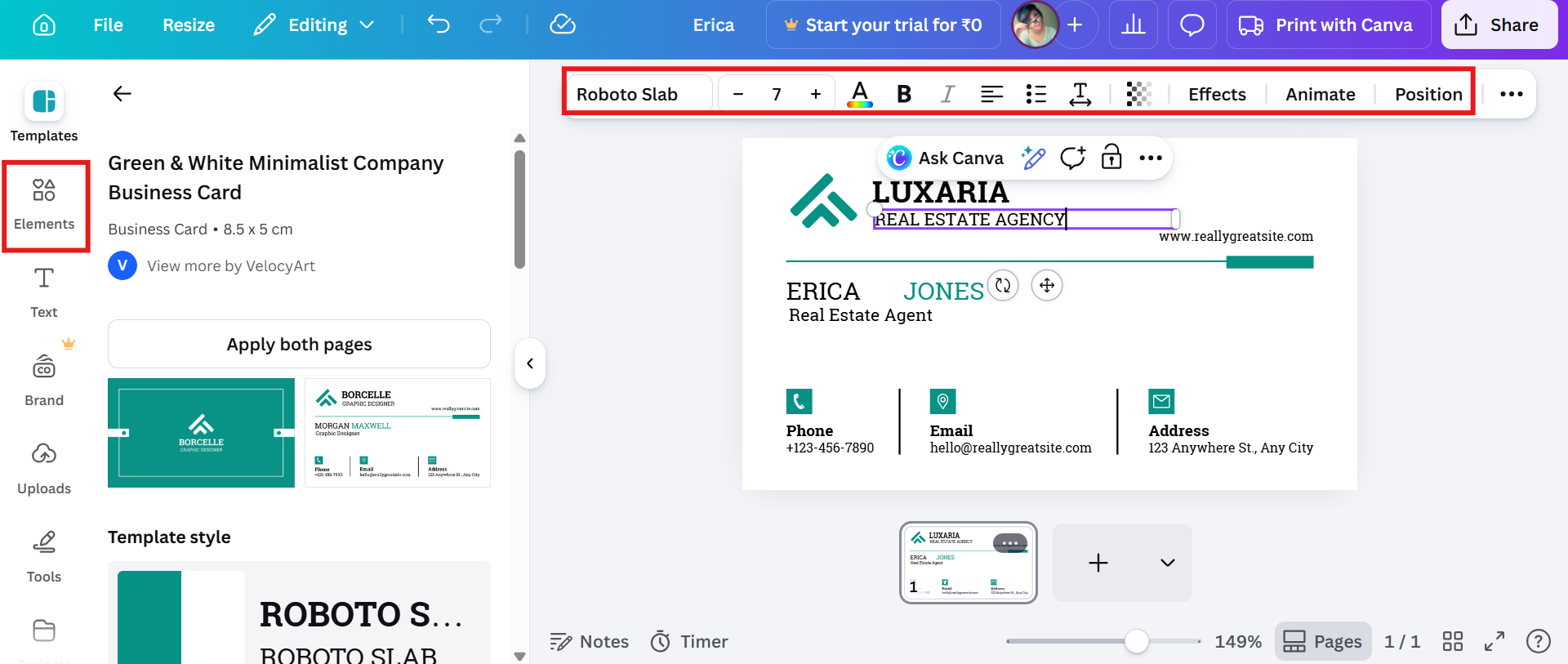Screen dimensions: 1568x664
Task: Start your trial for ₹0
Action: coord(883,25)
